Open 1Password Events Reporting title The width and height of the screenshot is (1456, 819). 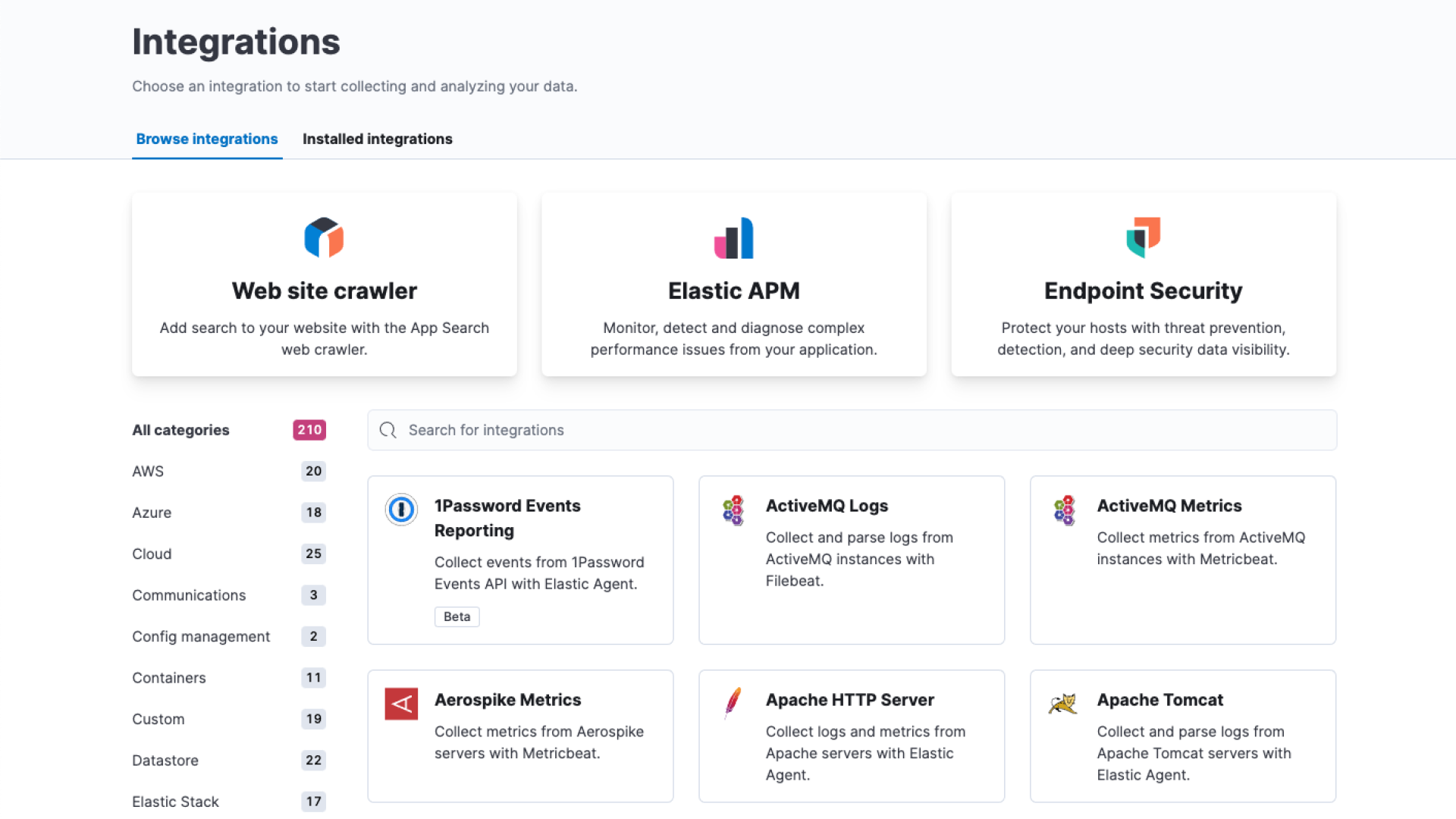click(x=507, y=518)
